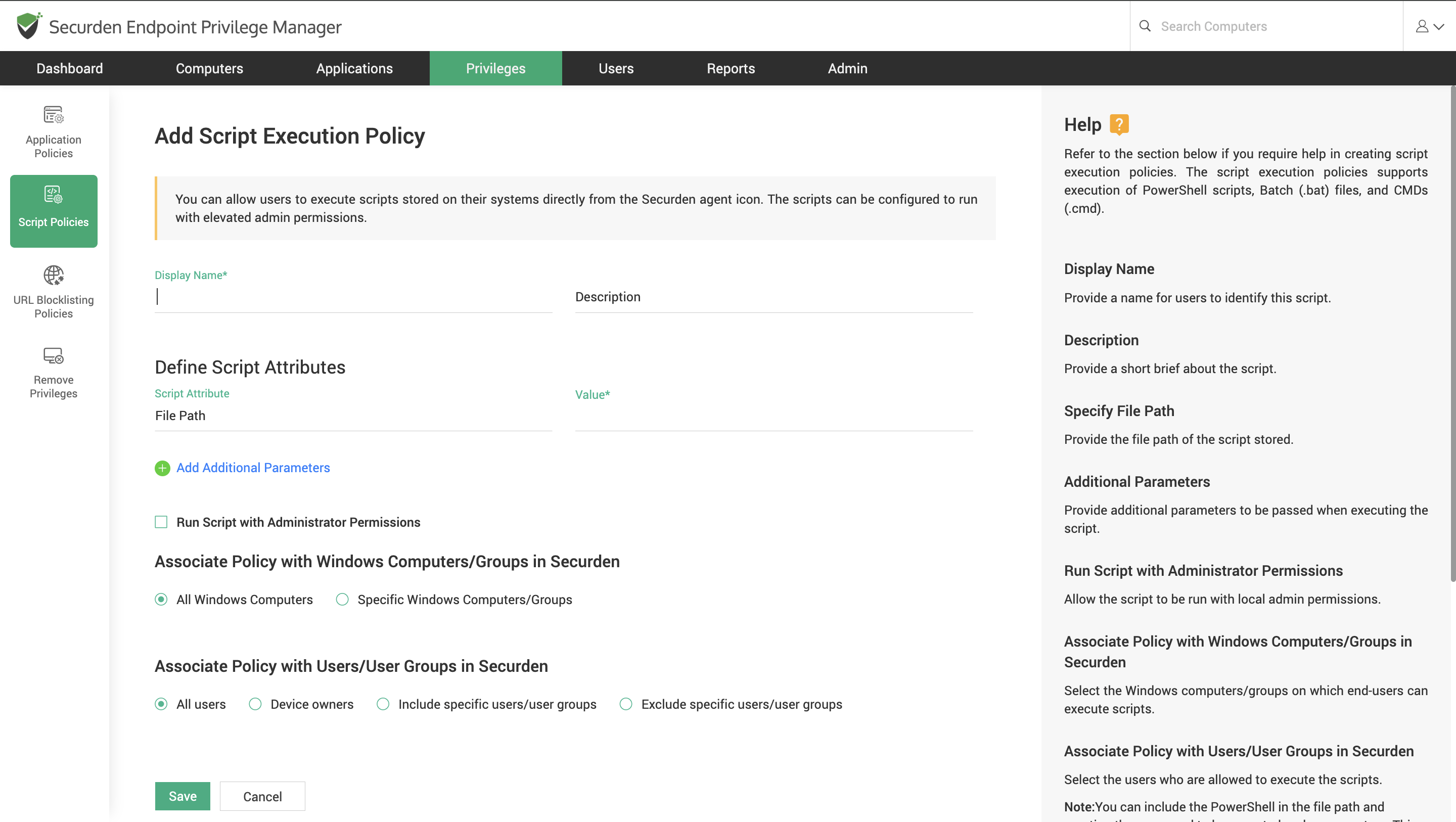Image resolution: width=1456 pixels, height=822 pixels.
Task: Click 'Add Script Execution Policy' heading
Action: tap(290, 136)
